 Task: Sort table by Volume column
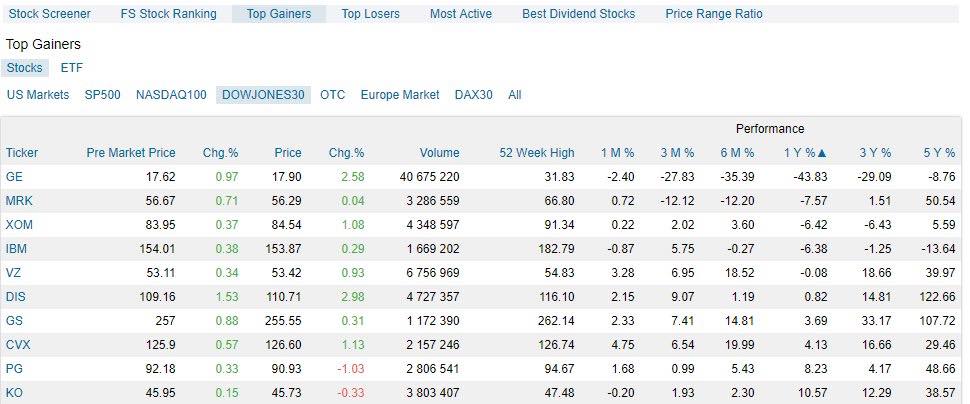(x=439, y=153)
